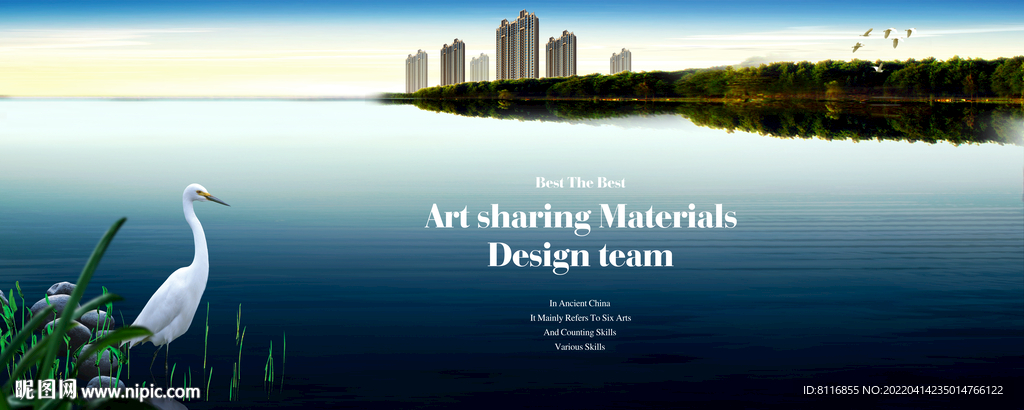The width and height of the screenshot is (1024, 410).
Task: Click 'It Mainly Refers To Six Arts'
Action: click(x=580, y=318)
